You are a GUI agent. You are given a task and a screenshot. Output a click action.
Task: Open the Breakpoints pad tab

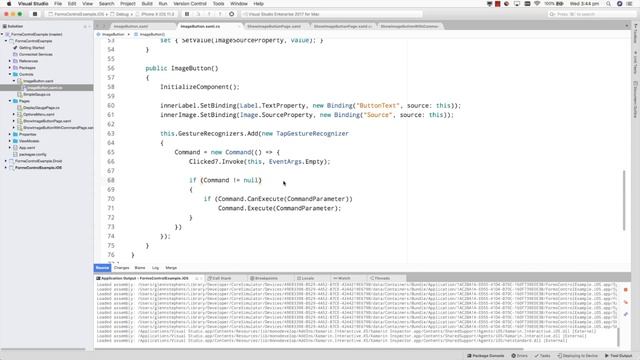(x=265, y=278)
